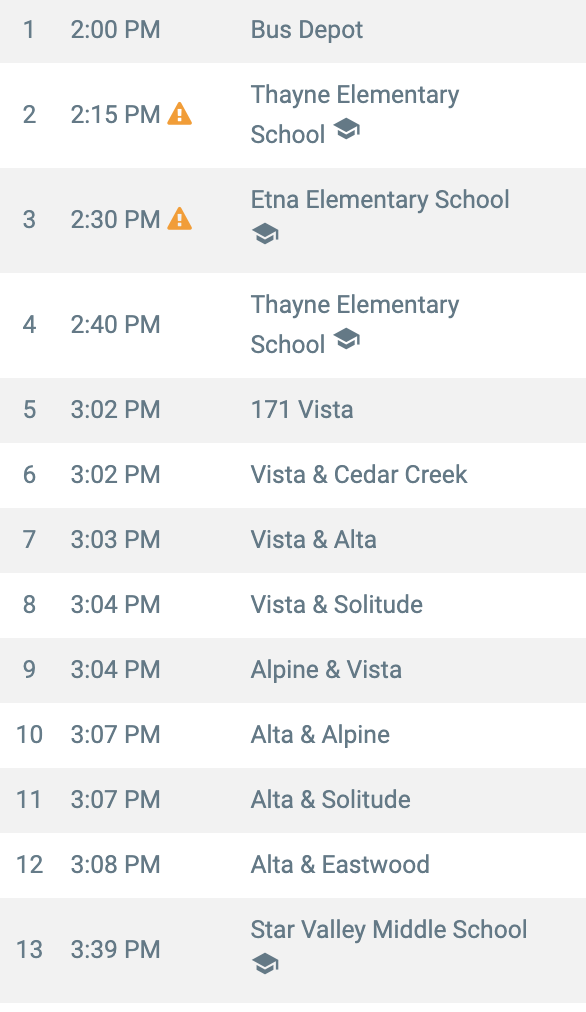This screenshot has width=586, height=1012.
Task: Click school cap icon under Star Valley Middle
Action: coord(265,964)
